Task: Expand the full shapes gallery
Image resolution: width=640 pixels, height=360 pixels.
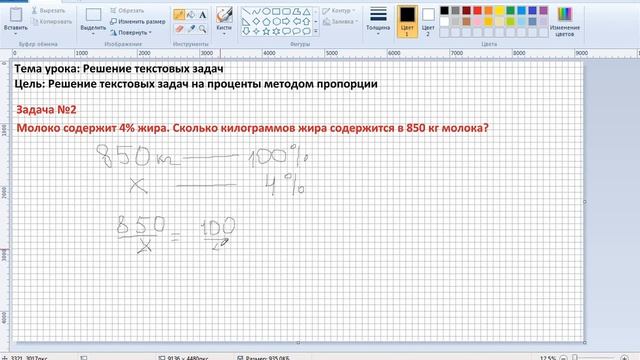Action: [x=316, y=31]
